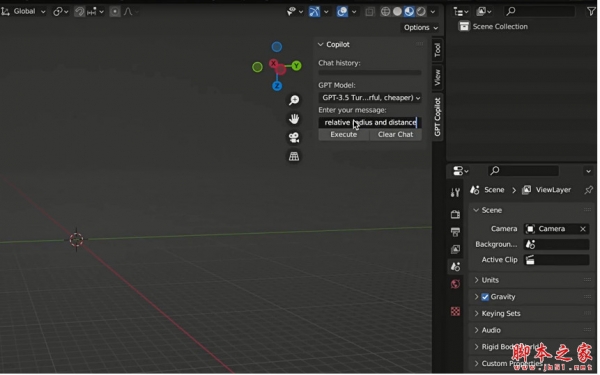The width and height of the screenshot is (600, 375).
Task: Click the Copilot message input field
Action: [x=370, y=123]
